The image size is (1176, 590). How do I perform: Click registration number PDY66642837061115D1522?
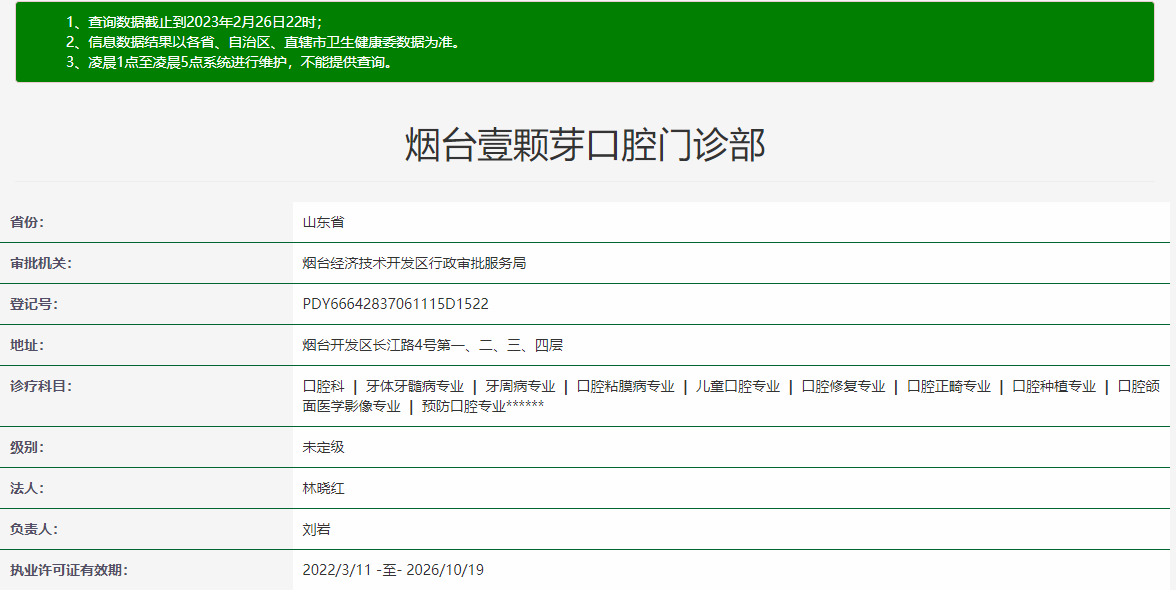[395, 304]
